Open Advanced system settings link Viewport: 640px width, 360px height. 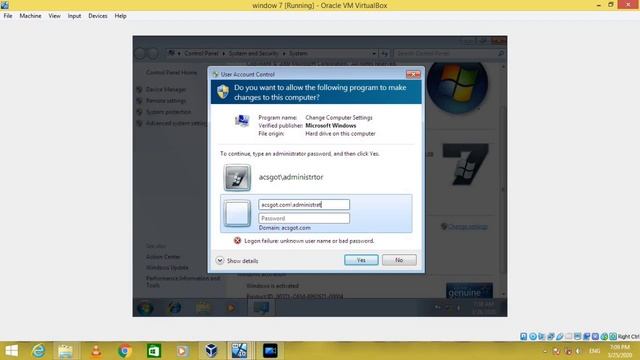coord(176,123)
